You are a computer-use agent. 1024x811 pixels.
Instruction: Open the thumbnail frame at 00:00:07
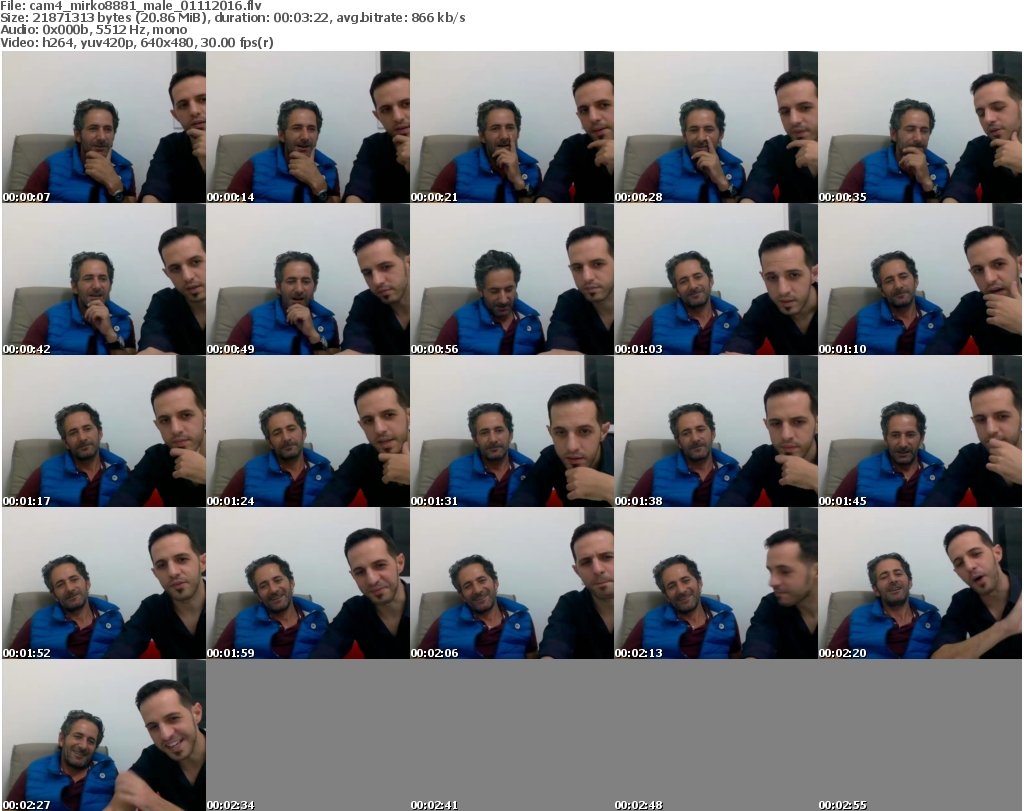(x=104, y=127)
